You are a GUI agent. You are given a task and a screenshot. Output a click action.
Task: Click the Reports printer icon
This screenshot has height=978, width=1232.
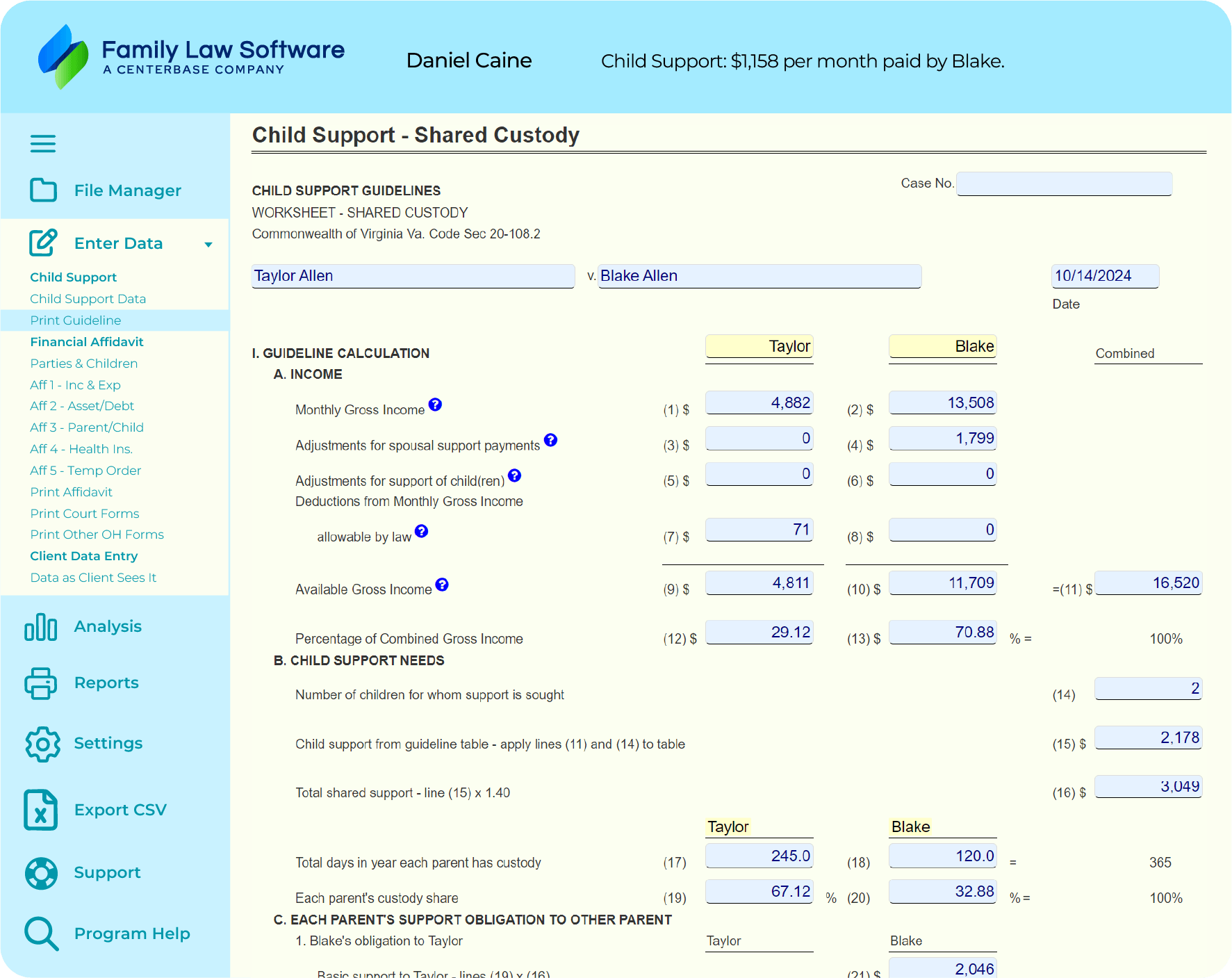41,683
